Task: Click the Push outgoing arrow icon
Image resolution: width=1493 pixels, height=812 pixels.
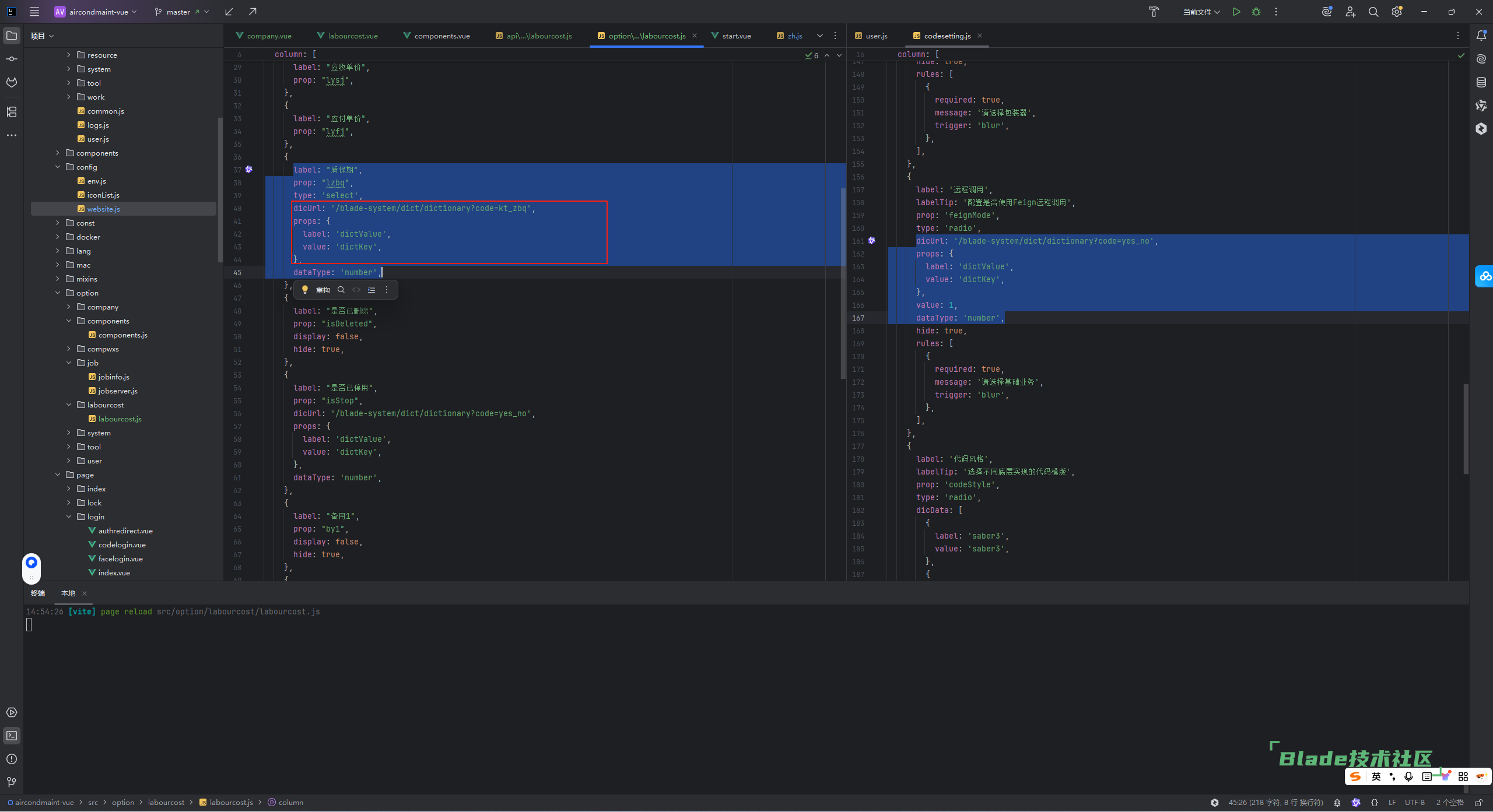Action: 253,12
